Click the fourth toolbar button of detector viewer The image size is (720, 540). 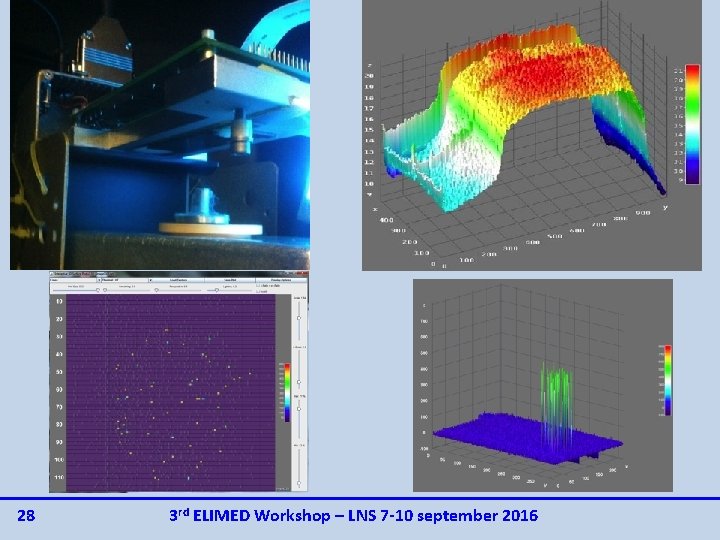click(x=230, y=280)
